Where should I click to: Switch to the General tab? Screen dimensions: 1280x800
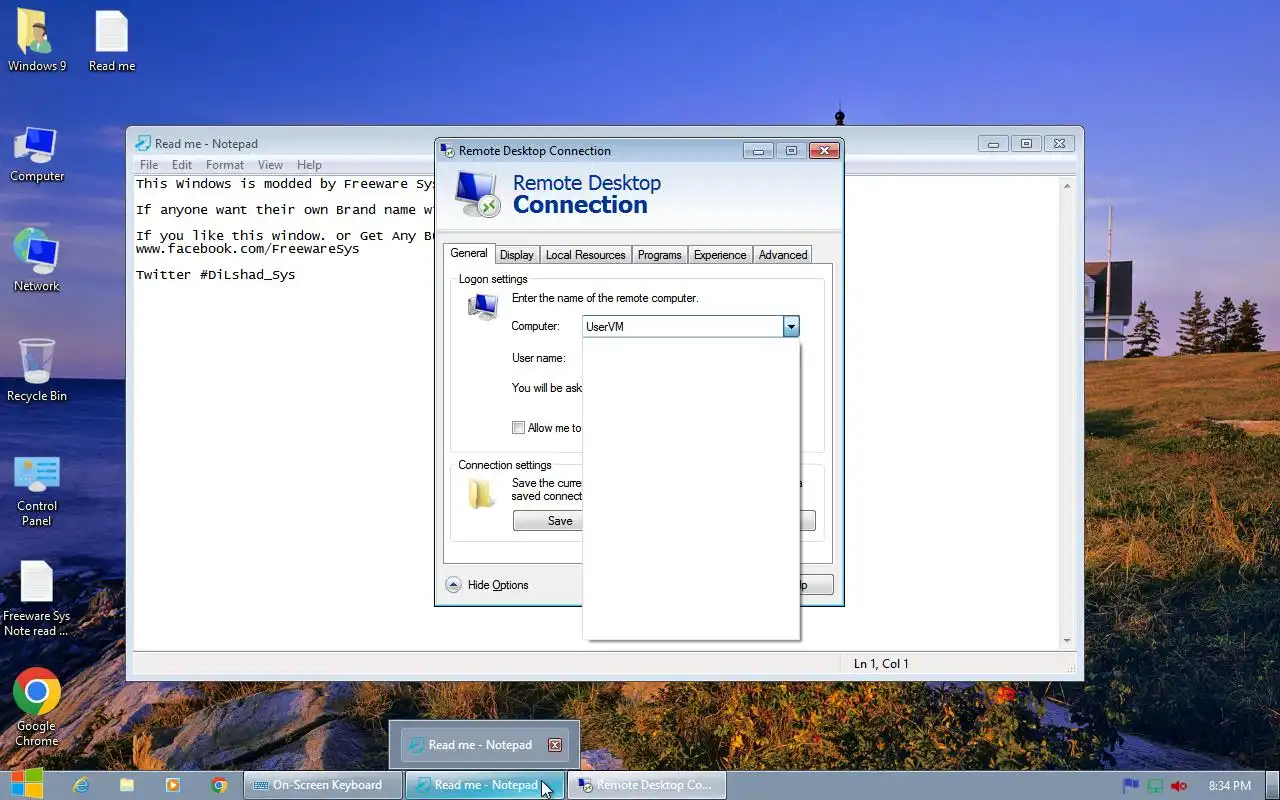[x=468, y=253]
